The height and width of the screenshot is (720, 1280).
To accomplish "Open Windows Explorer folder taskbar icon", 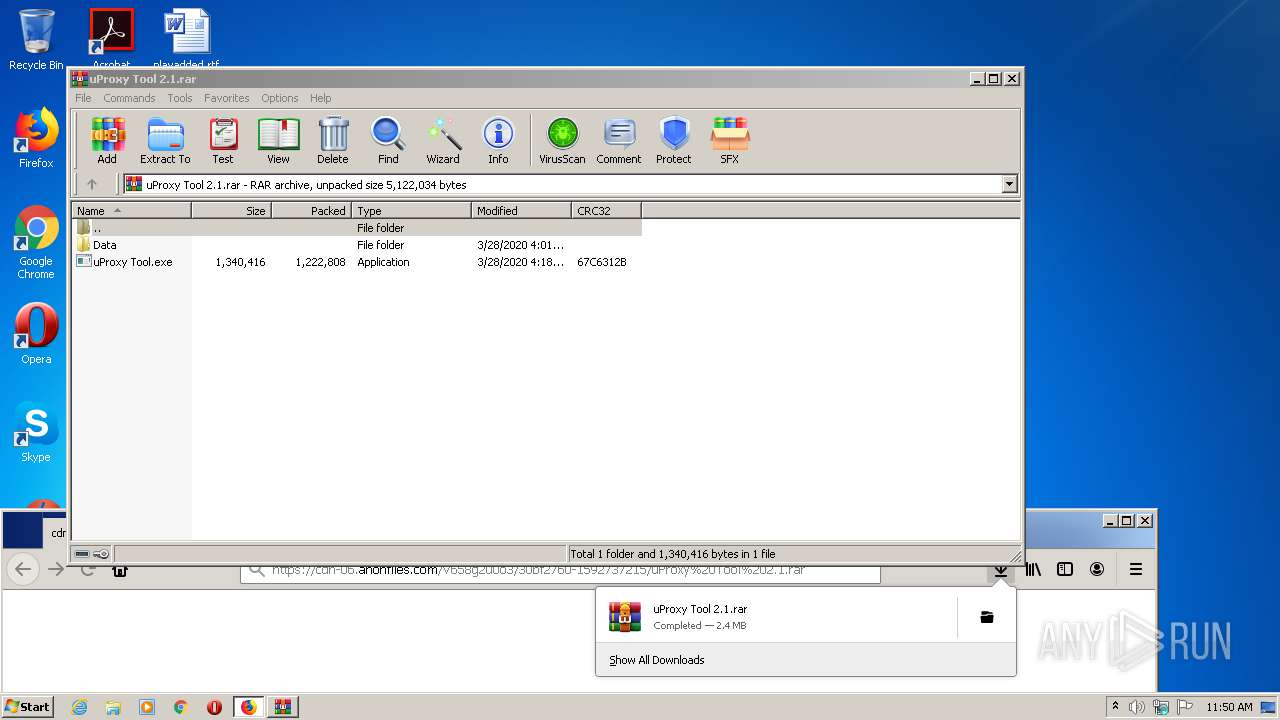I will (x=113, y=707).
